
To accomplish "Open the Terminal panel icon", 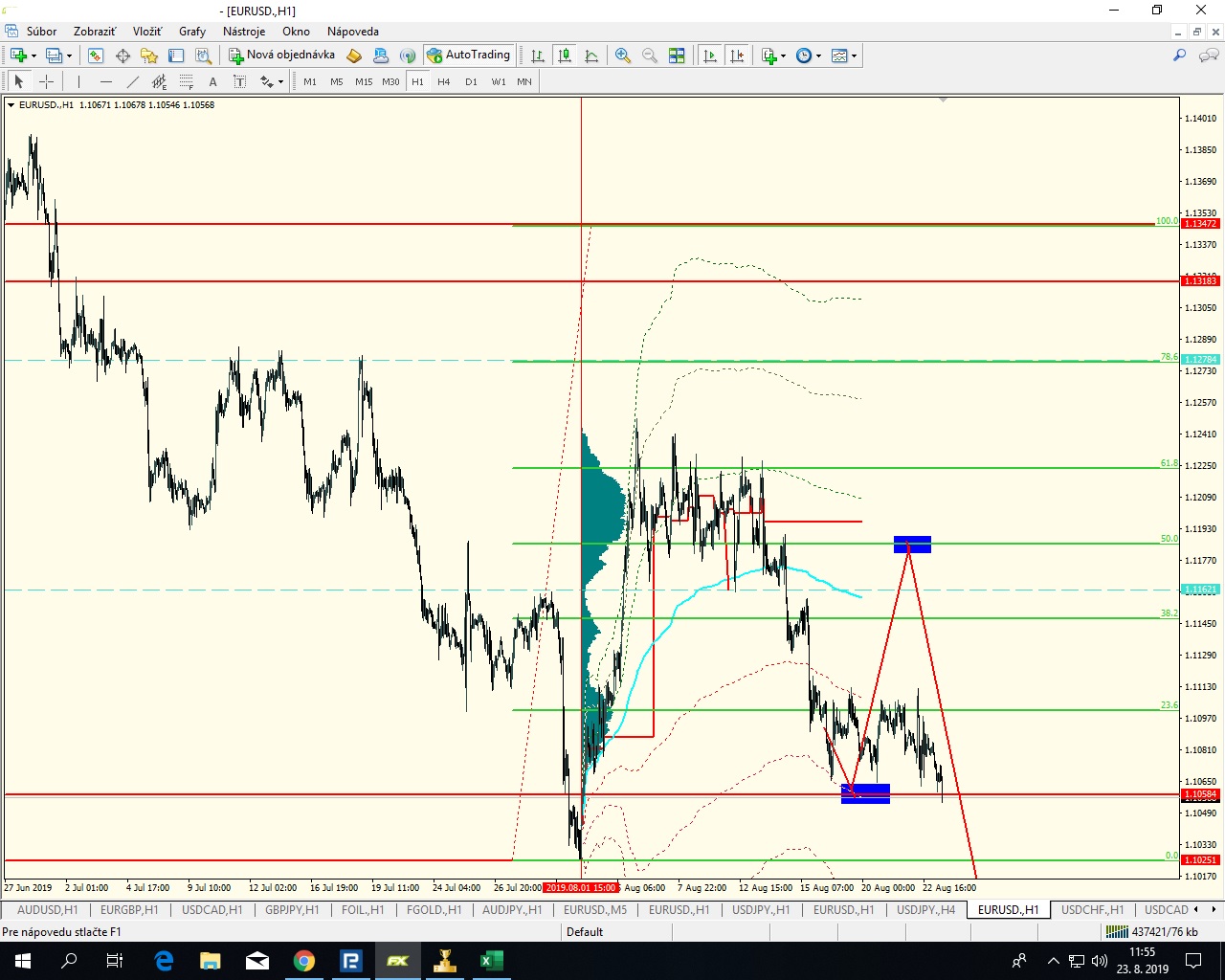I will pos(176,56).
